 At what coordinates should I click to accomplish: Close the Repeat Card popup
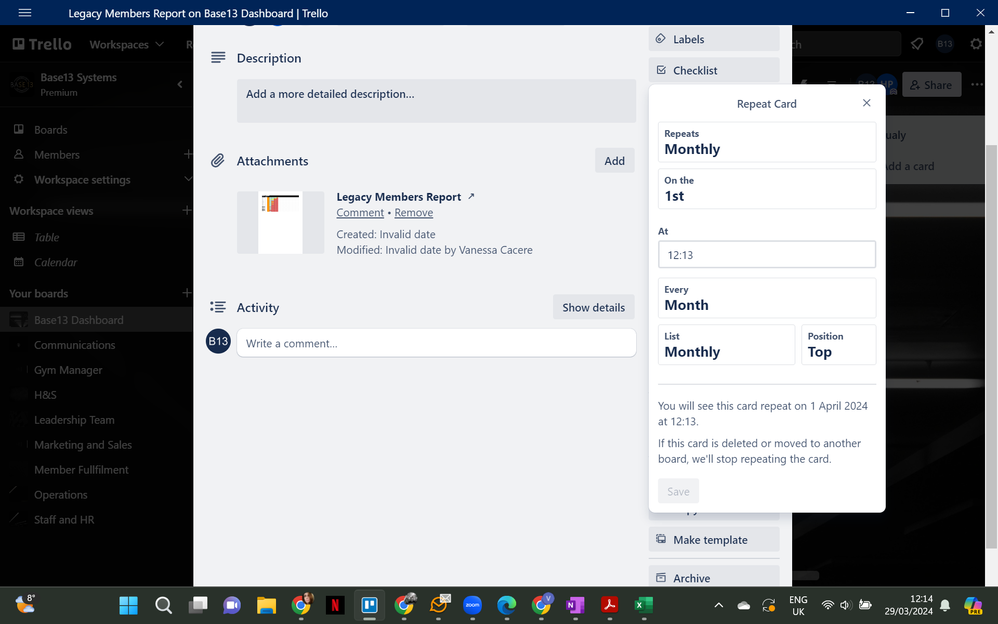(866, 103)
